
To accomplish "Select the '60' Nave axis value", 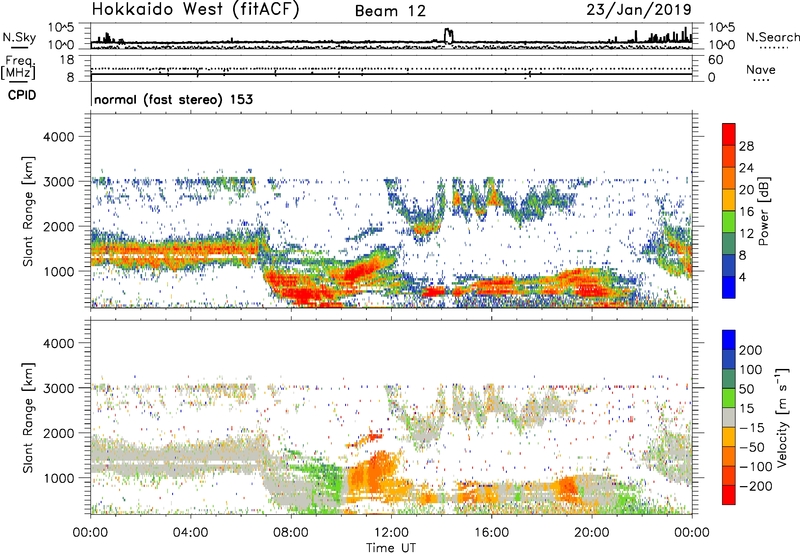I will tap(716, 60).
